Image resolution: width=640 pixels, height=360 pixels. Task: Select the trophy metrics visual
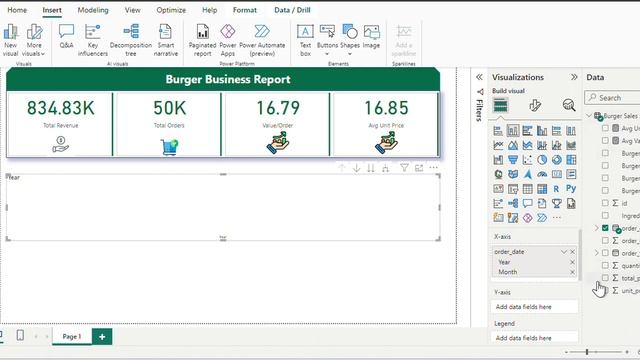(557, 203)
